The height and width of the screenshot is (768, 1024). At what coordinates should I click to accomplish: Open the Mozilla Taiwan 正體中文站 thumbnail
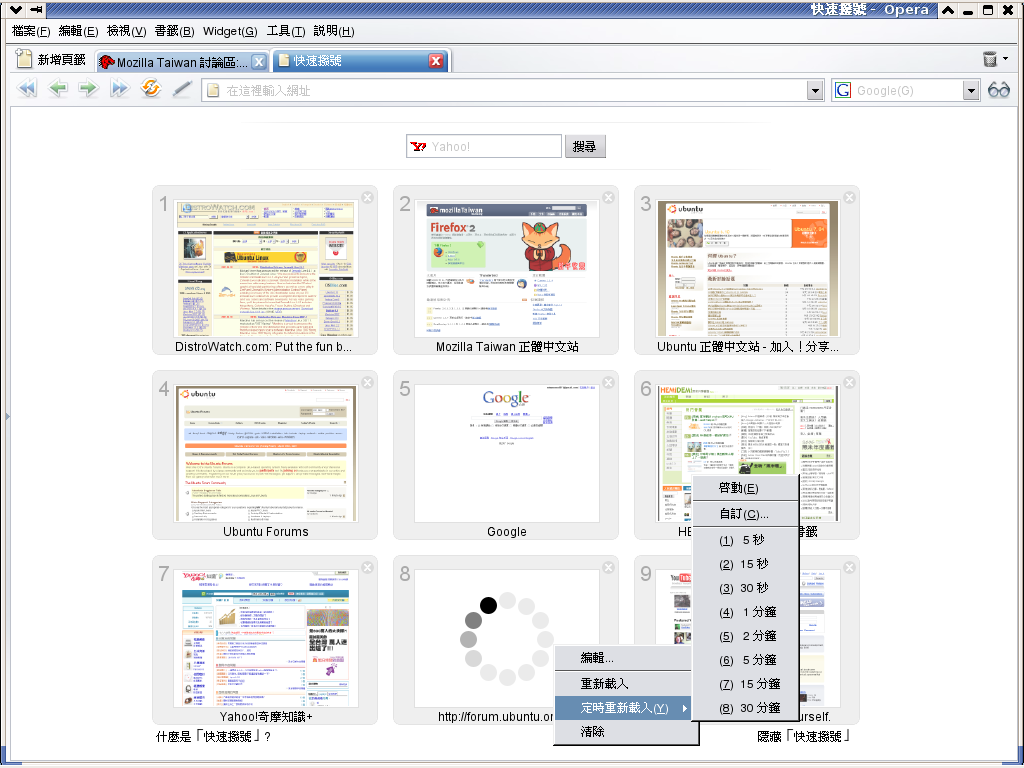click(x=507, y=269)
